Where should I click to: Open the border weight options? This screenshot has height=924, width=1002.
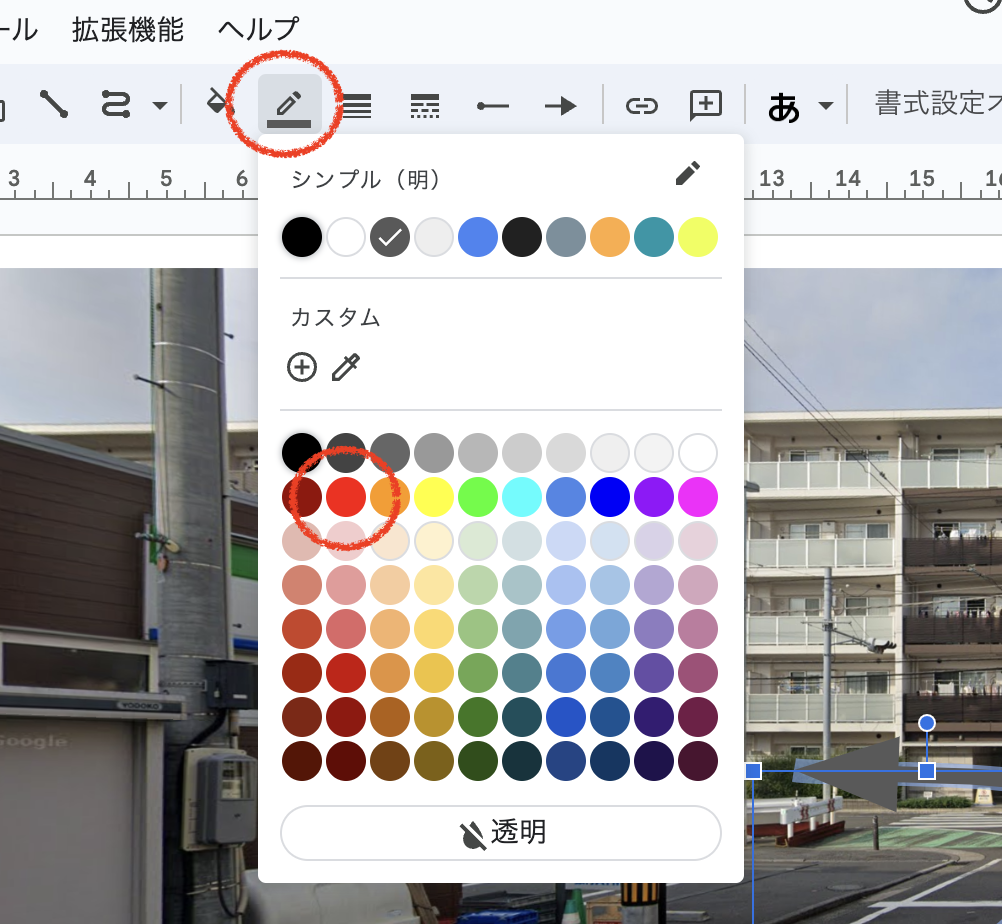(x=357, y=105)
